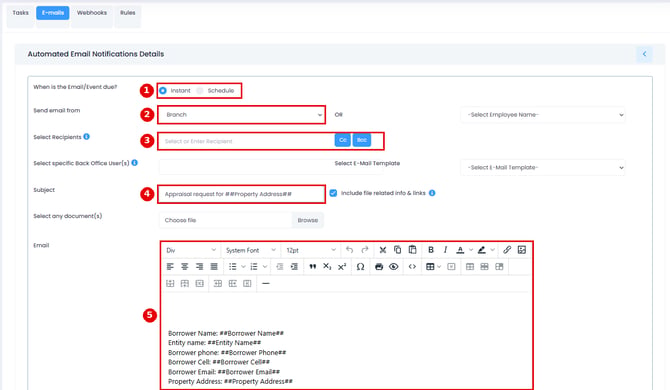Screen dimensions: 670x390
Task: Insert an image into the email body
Action: coord(522,250)
